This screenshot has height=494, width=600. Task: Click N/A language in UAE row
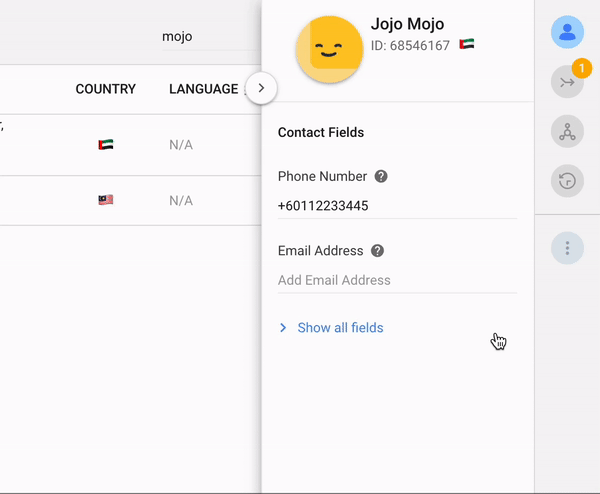click(x=181, y=145)
